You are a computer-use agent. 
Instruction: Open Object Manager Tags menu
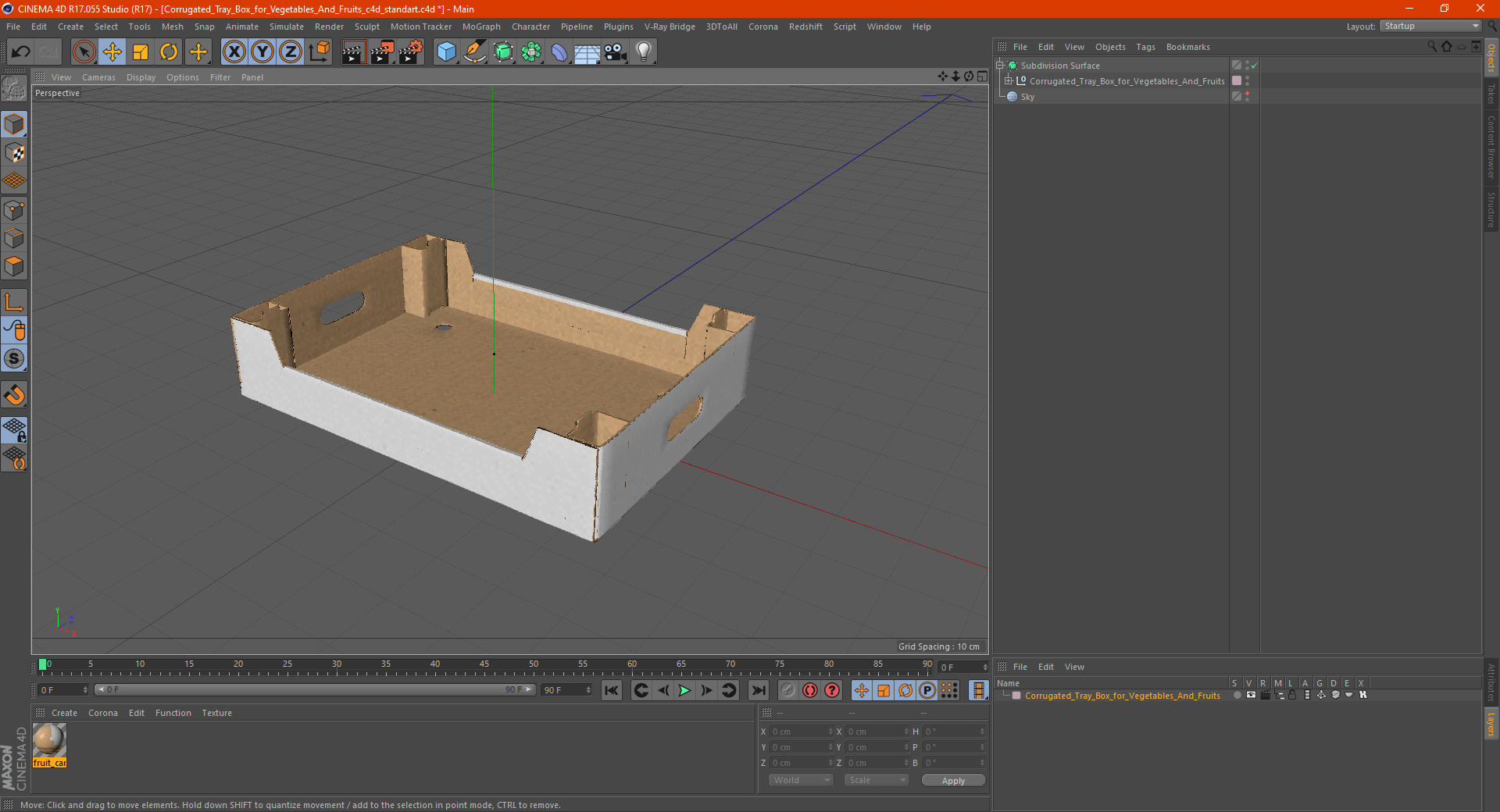(x=1145, y=47)
